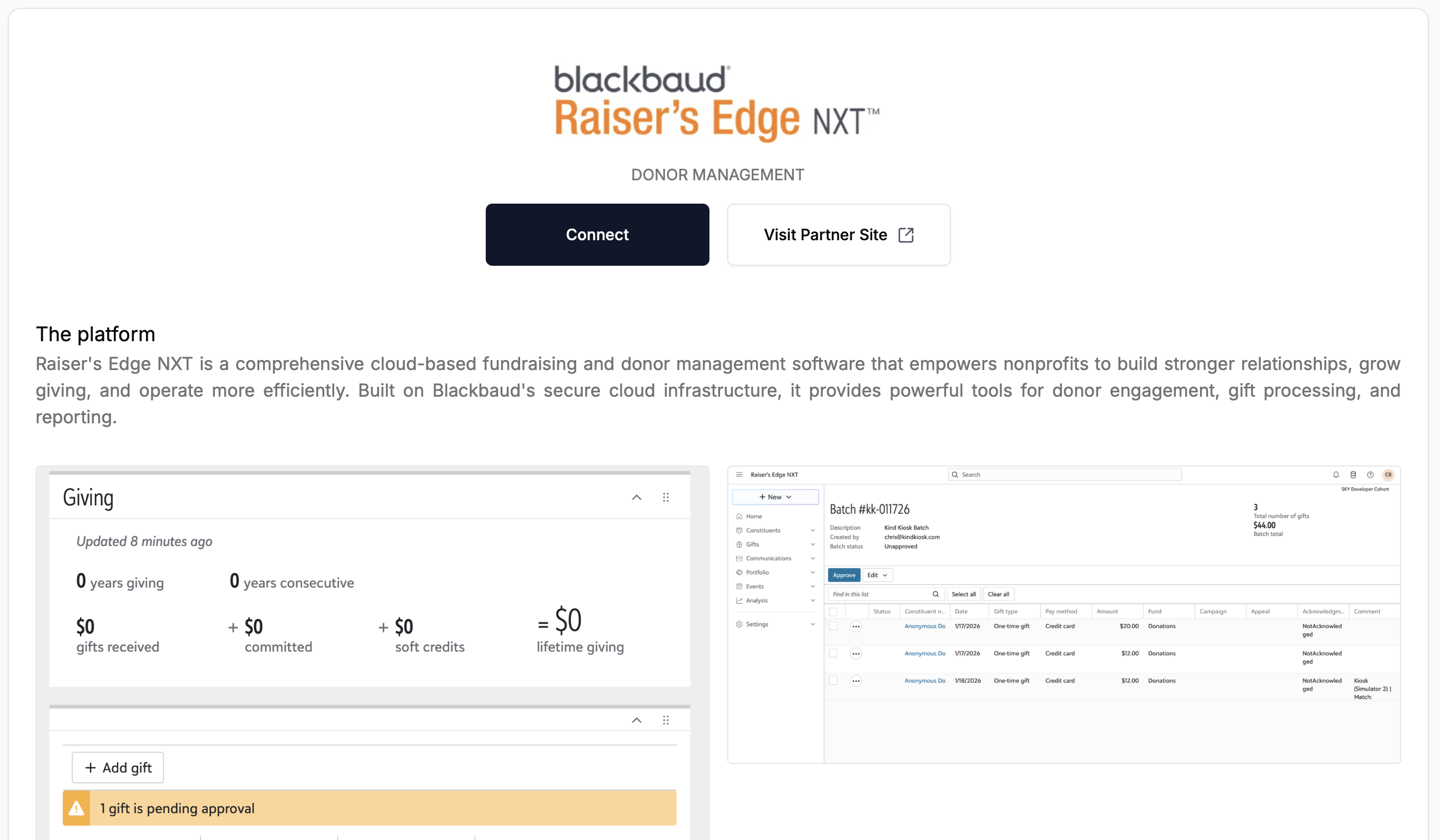Click the hamburger menu icon beside Raiser's Edge NXT
This screenshot has width=1440, height=840.
pyautogui.click(x=739, y=474)
